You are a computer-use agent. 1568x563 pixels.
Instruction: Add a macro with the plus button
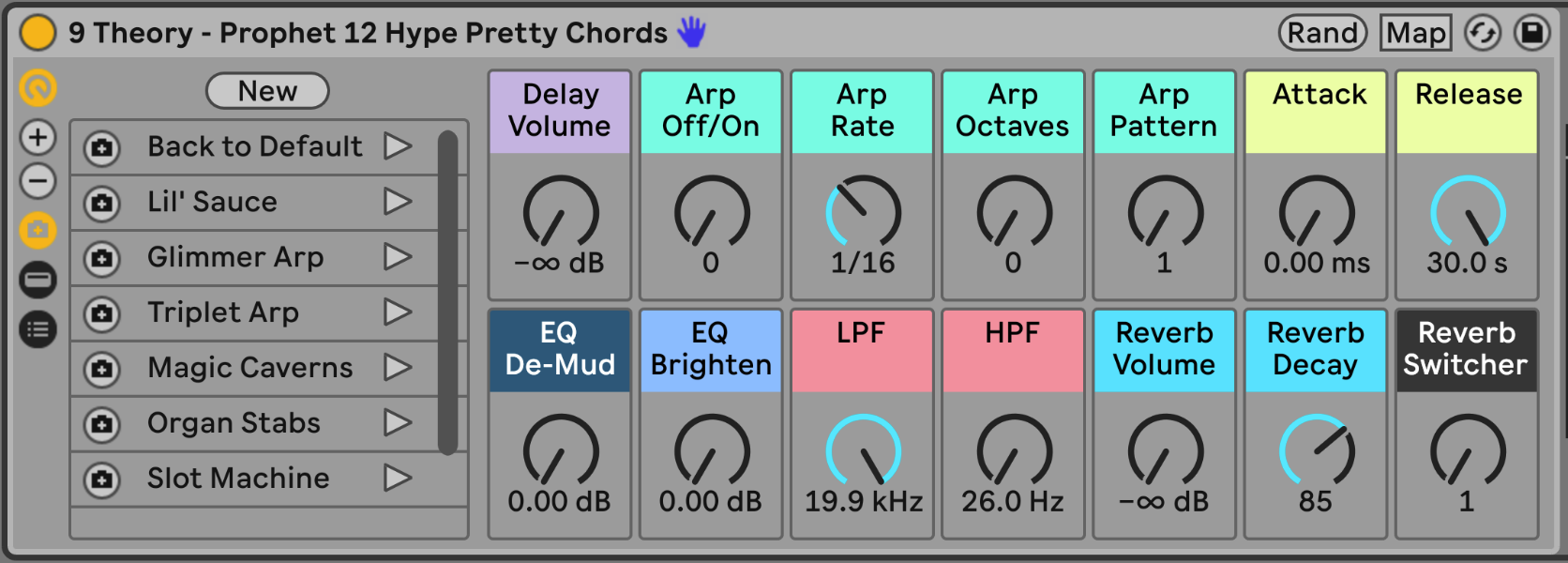point(38,137)
